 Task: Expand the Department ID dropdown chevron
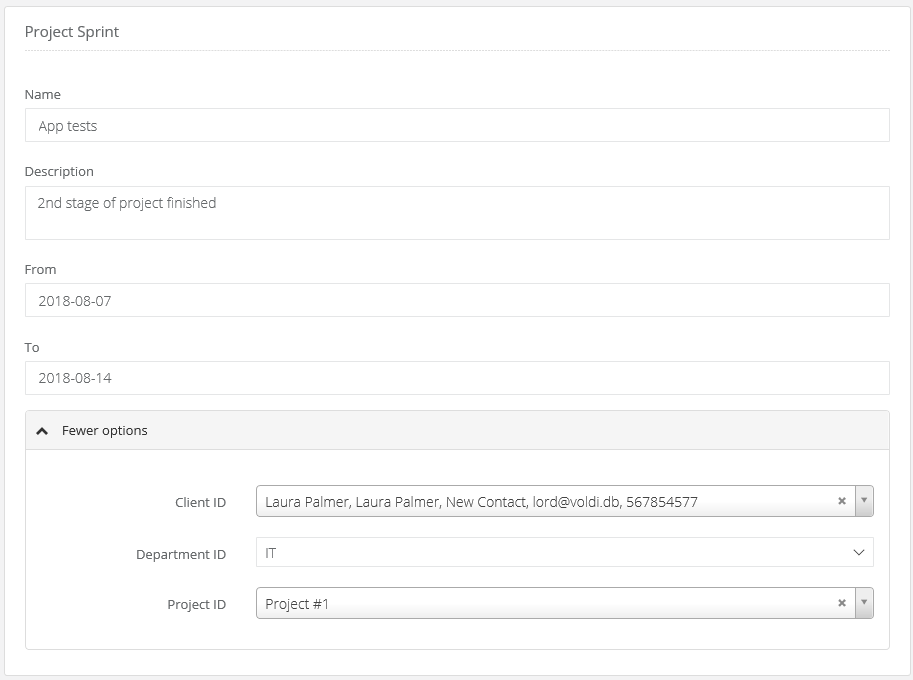click(858, 553)
